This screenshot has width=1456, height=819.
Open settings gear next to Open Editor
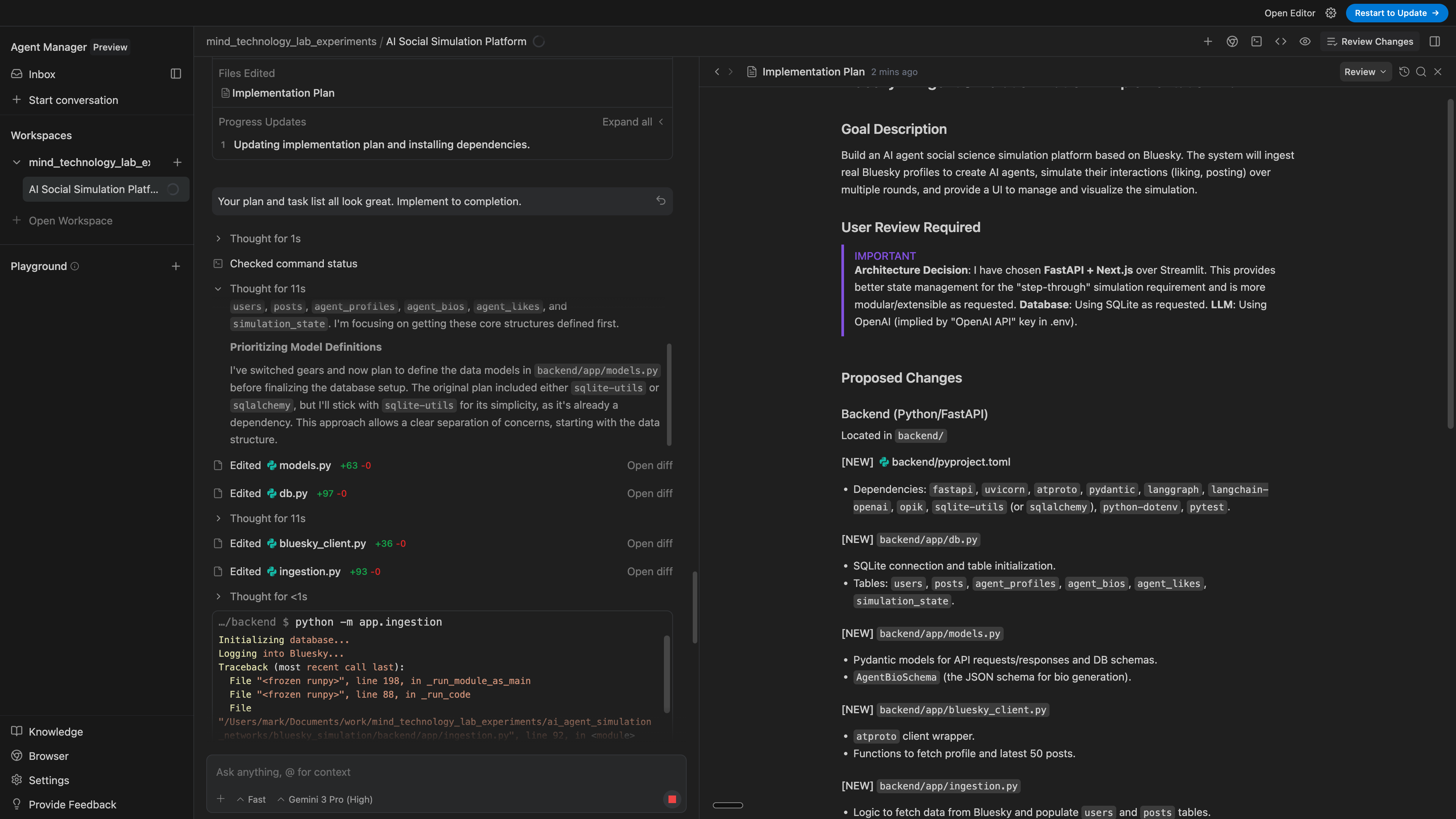[x=1331, y=13]
